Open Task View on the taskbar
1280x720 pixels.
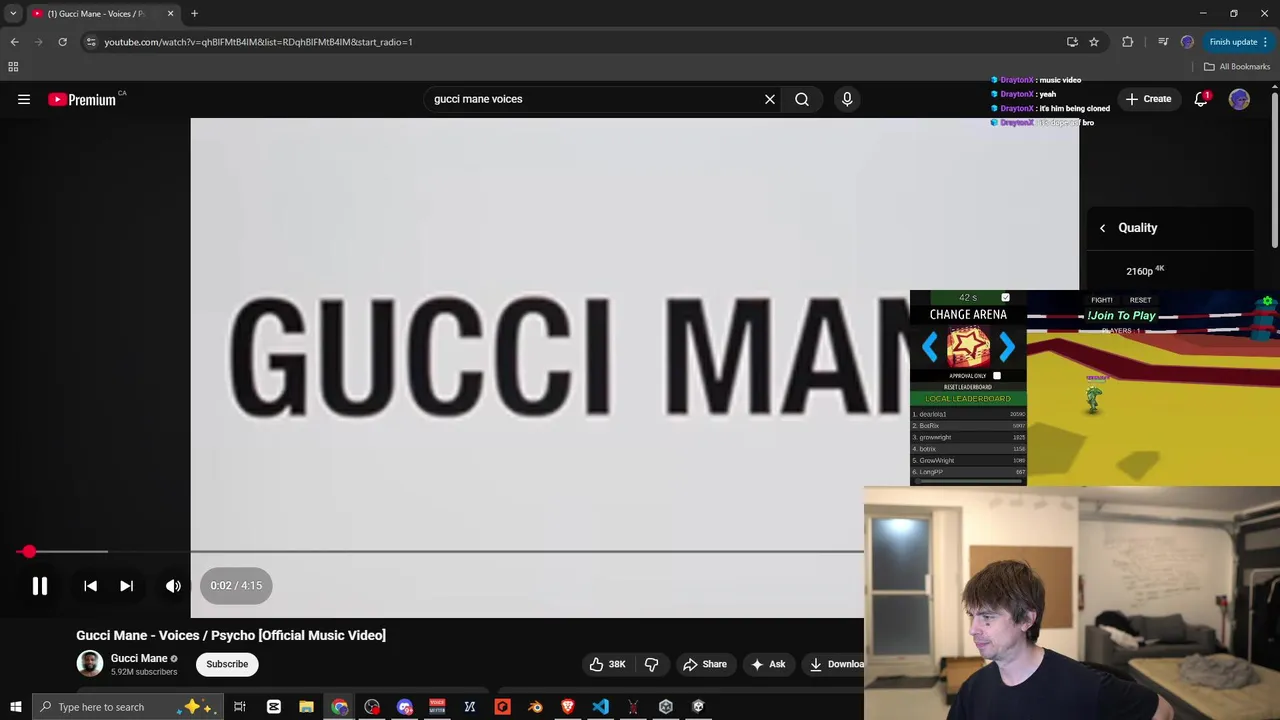pyautogui.click(x=240, y=707)
